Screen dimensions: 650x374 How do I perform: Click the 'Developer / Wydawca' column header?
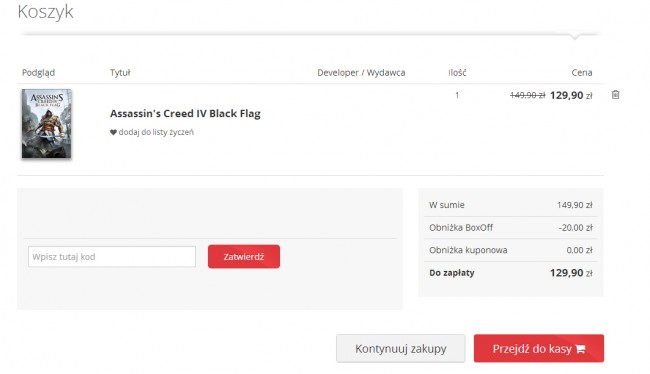click(361, 73)
